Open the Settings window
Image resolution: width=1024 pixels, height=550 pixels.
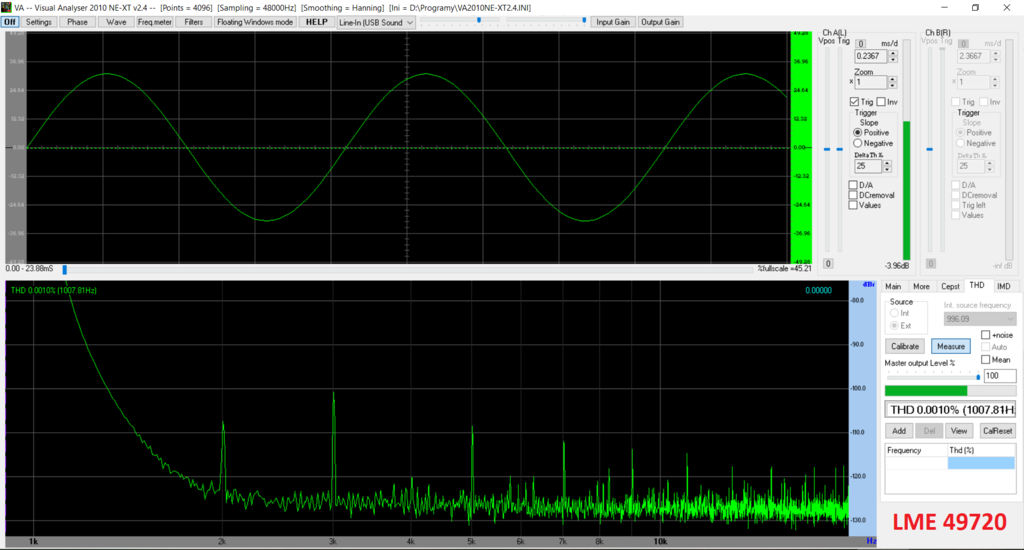39,22
